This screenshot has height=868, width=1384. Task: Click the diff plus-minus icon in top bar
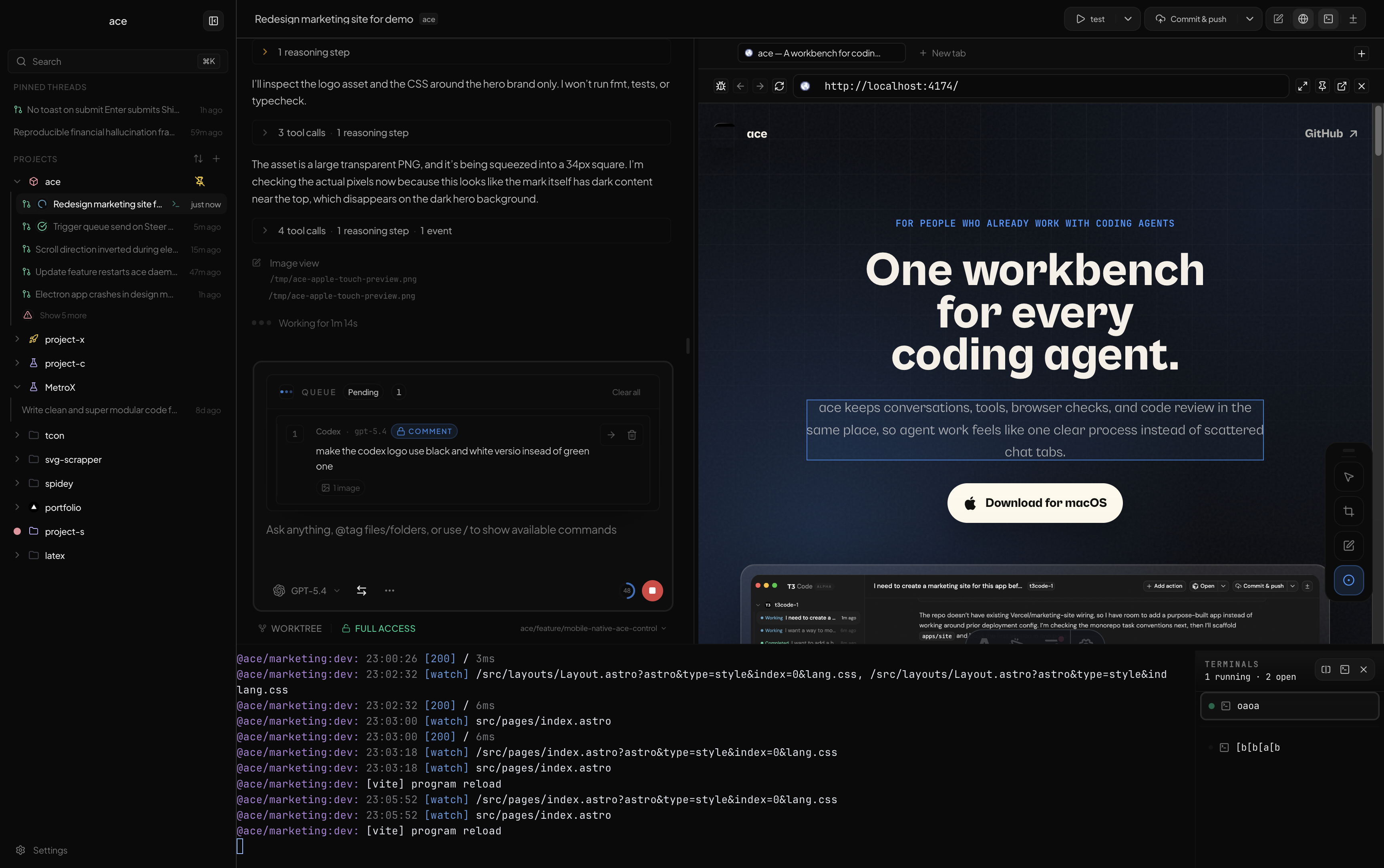coord(1353,19)
